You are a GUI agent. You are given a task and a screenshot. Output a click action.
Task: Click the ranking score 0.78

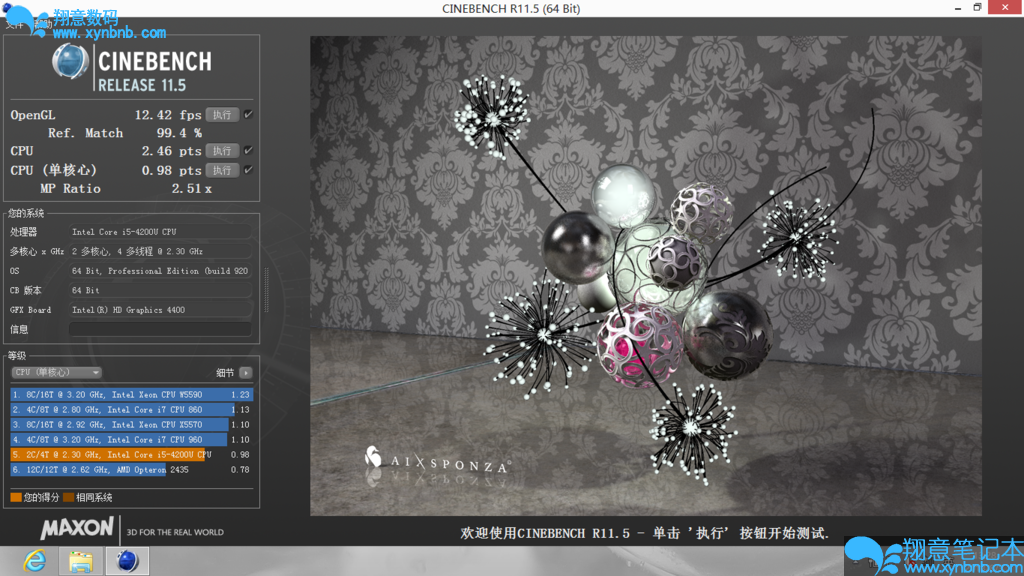point(240,470)
